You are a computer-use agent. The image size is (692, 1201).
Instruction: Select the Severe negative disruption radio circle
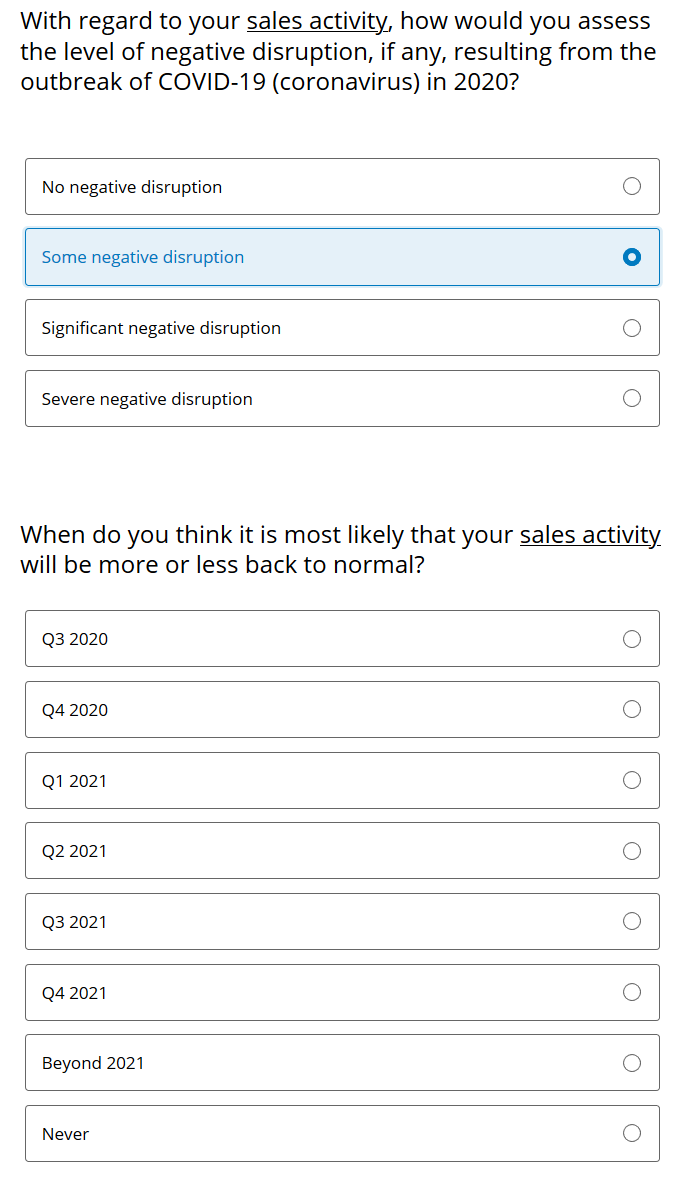tap(632, 398)
